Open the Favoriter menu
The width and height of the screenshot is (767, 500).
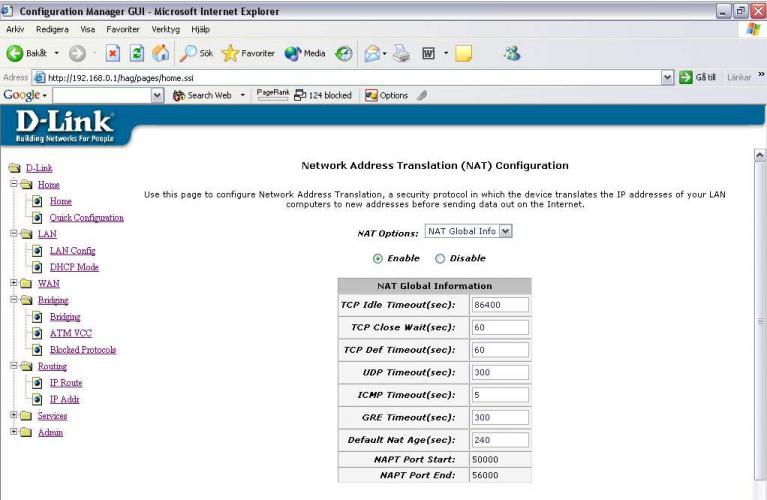click(123, 29)
